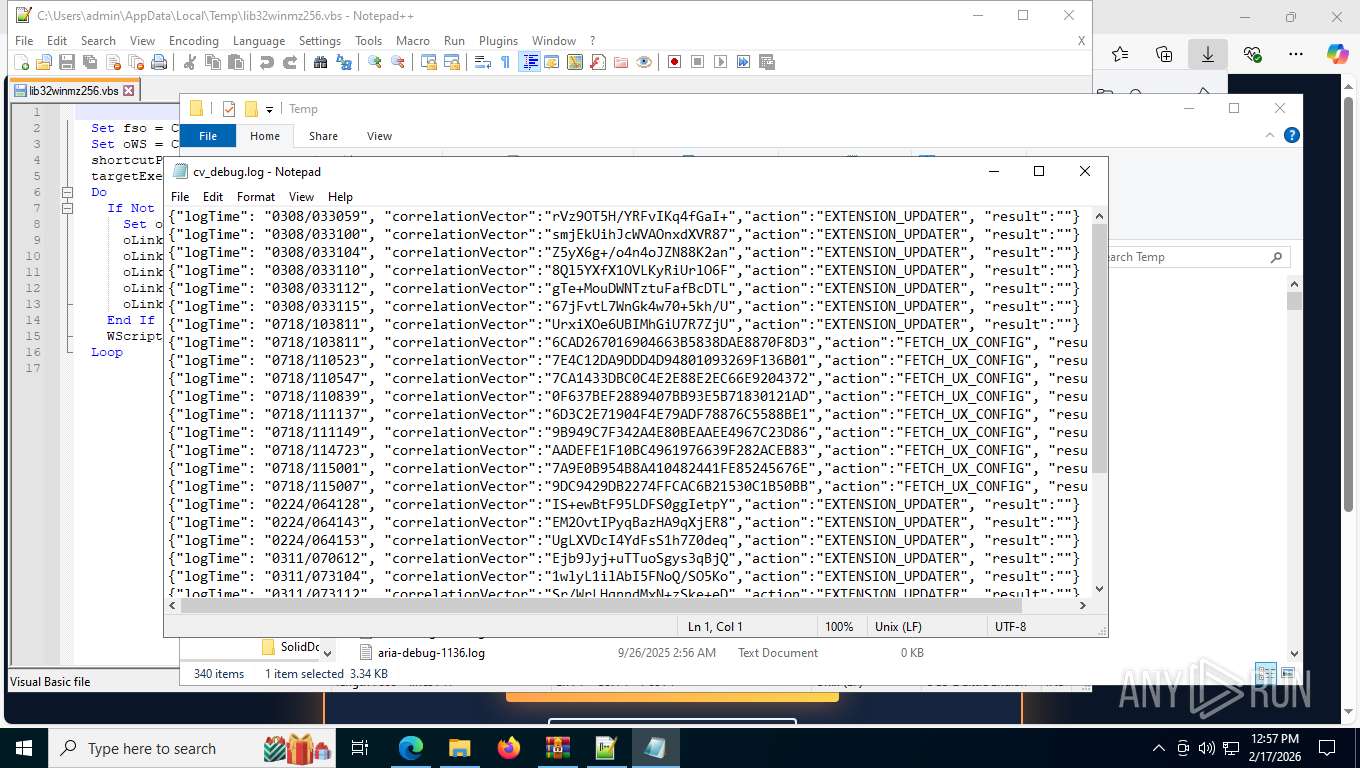Expand the Explorer ribbon with chevron
The image size is (1360, 768).
click(x=1269, y=135)
